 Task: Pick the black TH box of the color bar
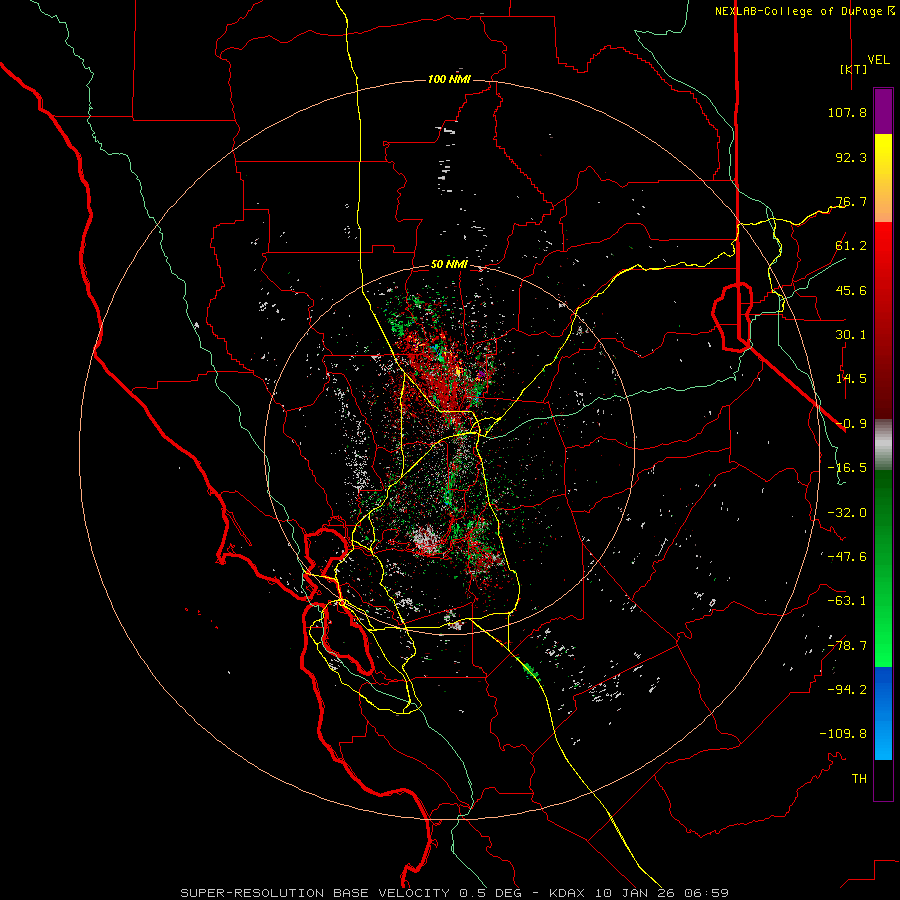coord(883,780)
